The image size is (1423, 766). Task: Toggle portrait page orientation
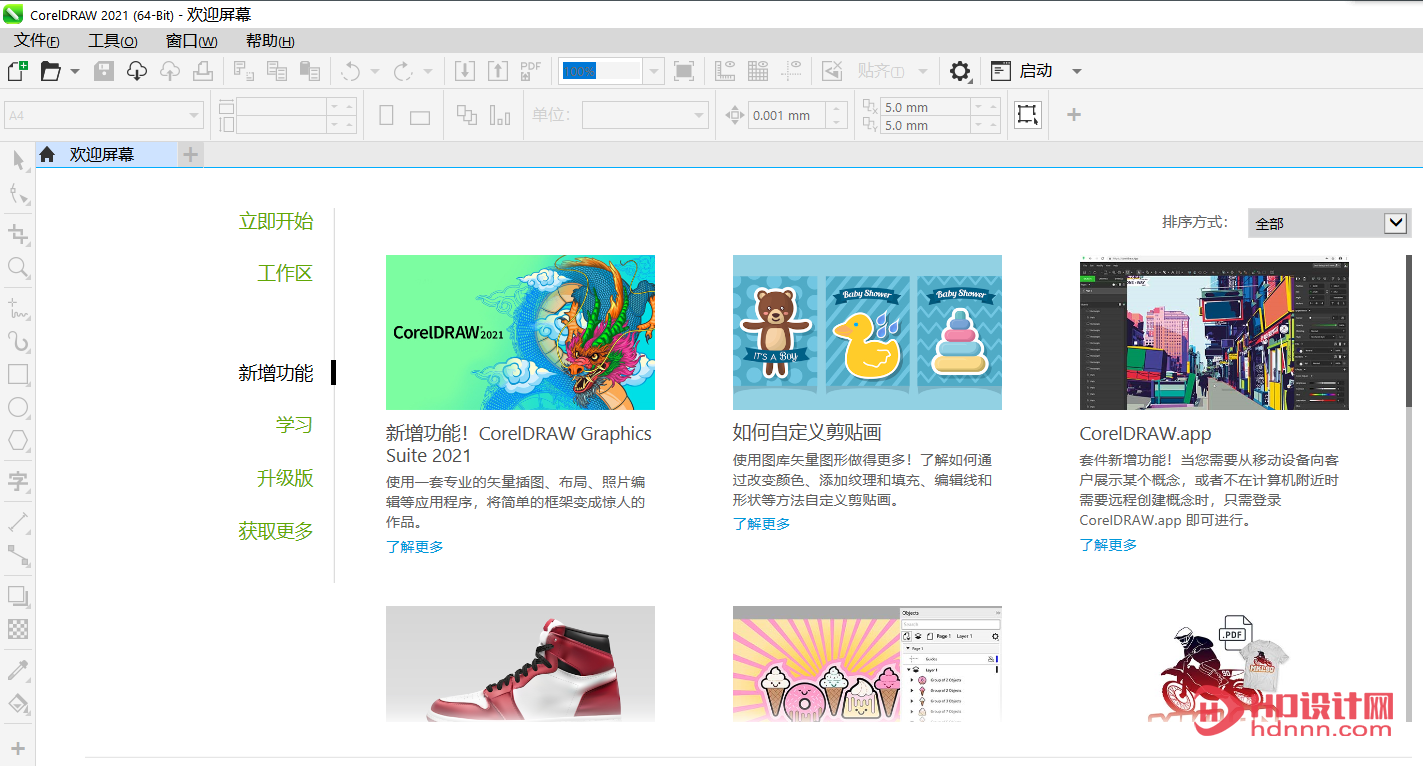(387, 116)
